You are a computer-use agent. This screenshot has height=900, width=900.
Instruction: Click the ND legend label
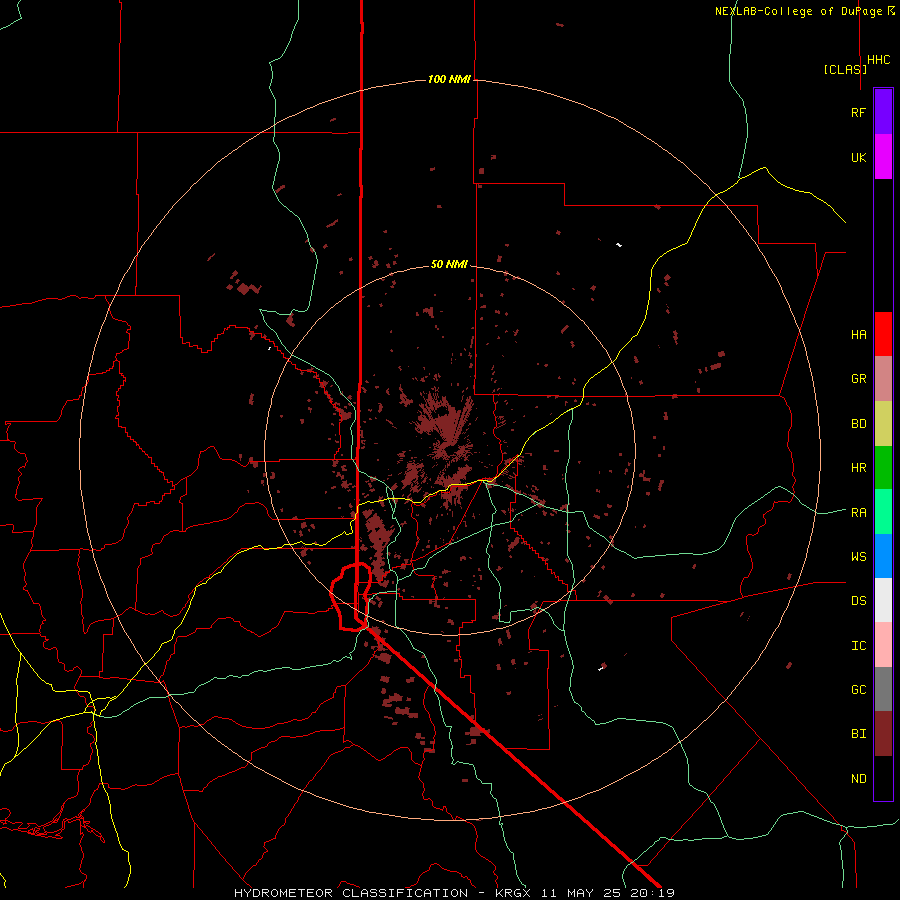tap(858, 779)
